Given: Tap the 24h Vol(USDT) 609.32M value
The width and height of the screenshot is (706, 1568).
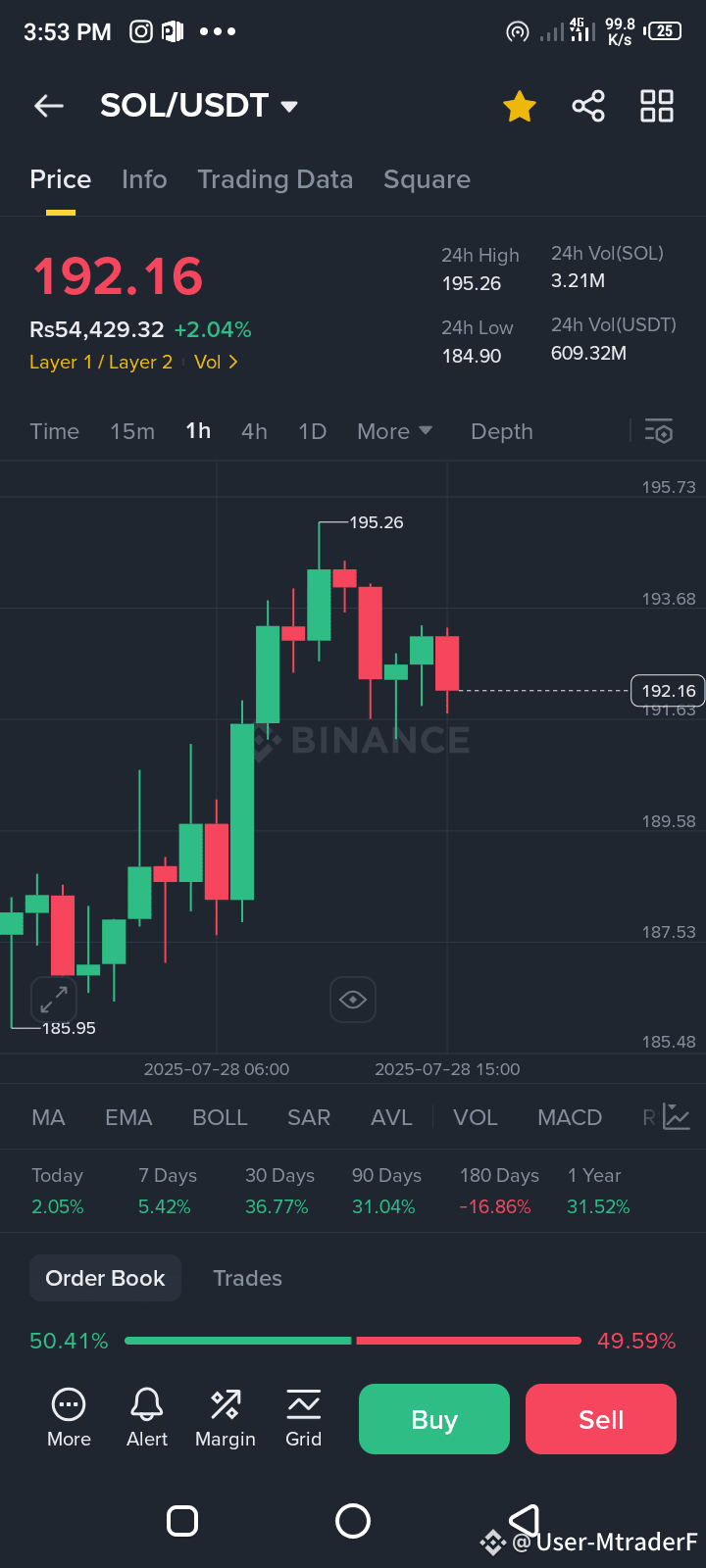Looking at the screenshot, I should click(x=588, y=353).
